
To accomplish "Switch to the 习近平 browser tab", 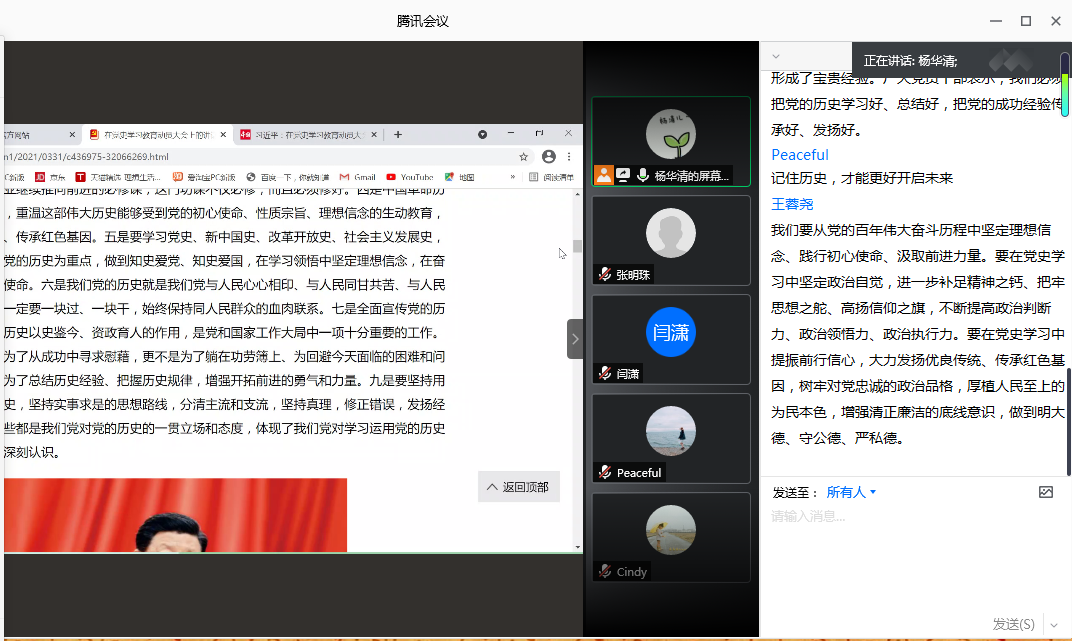I will click(x=305, y=134).
